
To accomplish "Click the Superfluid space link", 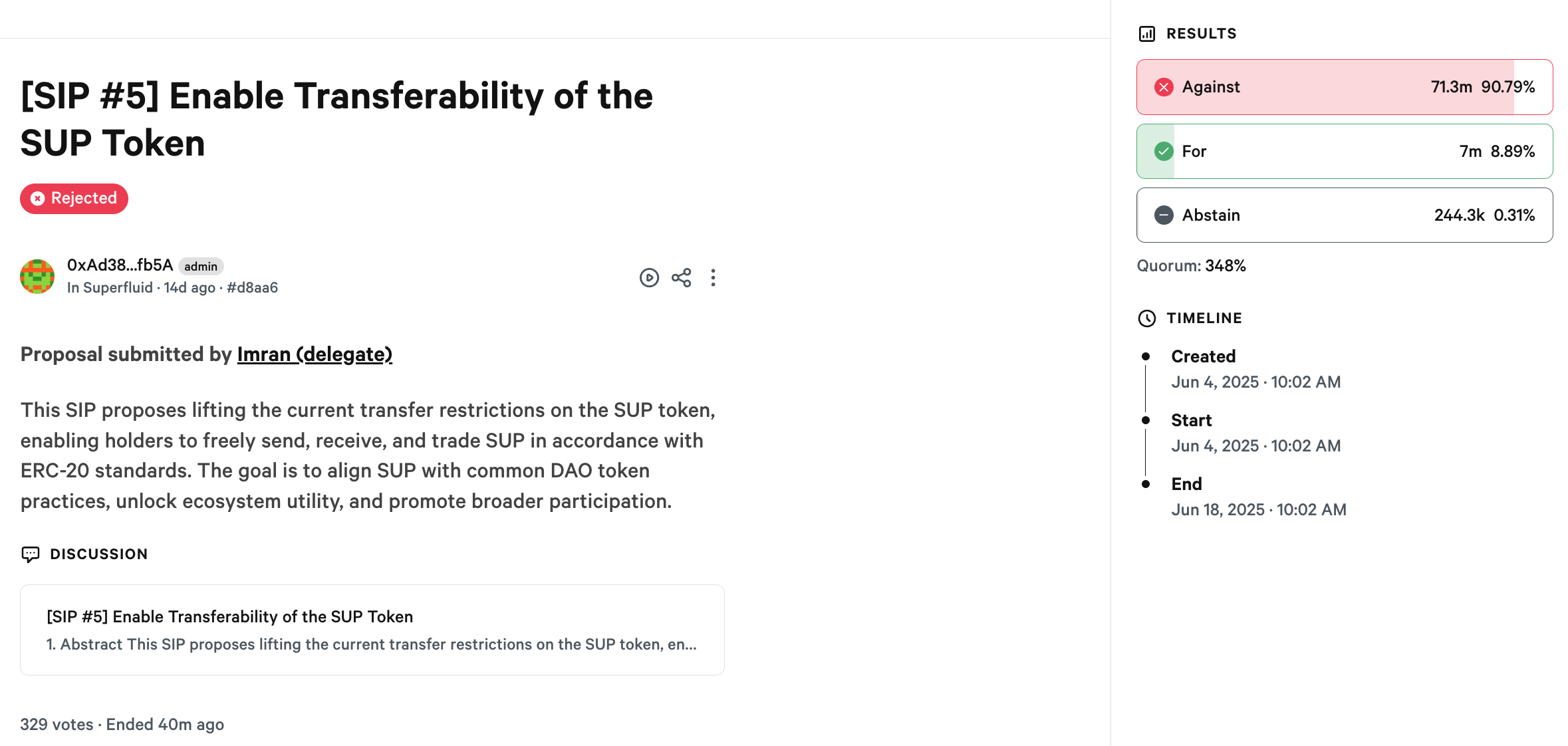I will click(118, 288).
